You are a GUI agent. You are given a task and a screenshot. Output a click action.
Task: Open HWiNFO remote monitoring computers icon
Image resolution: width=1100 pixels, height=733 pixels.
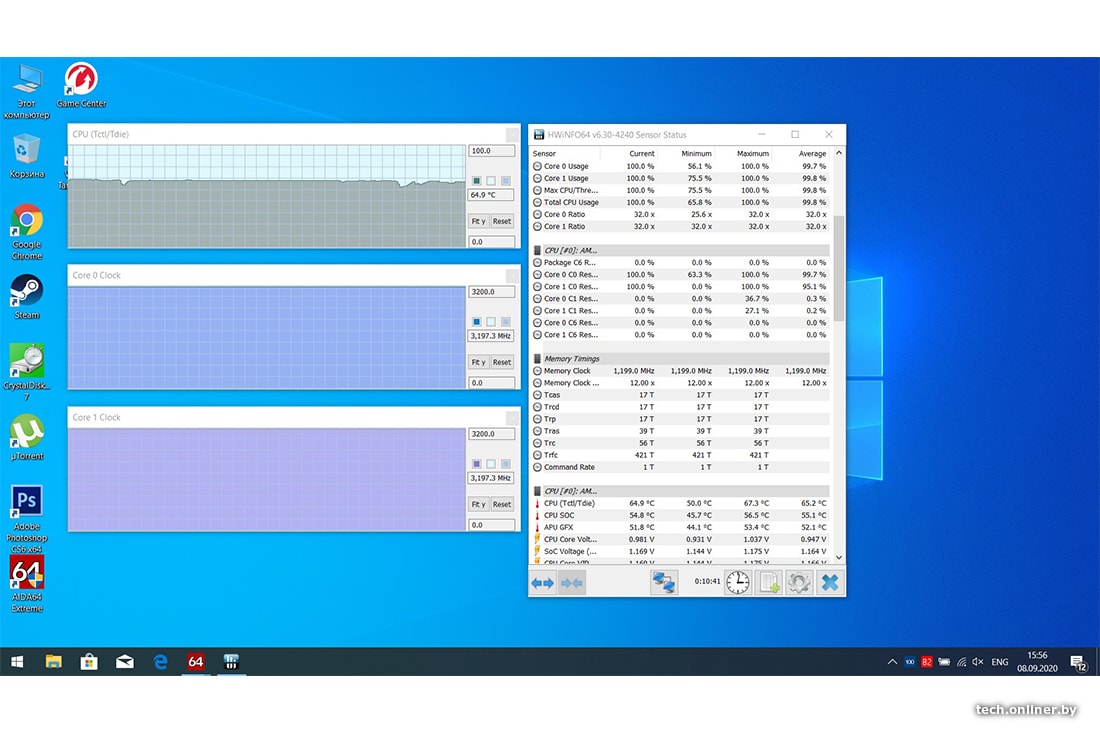[x=664, y=583]
